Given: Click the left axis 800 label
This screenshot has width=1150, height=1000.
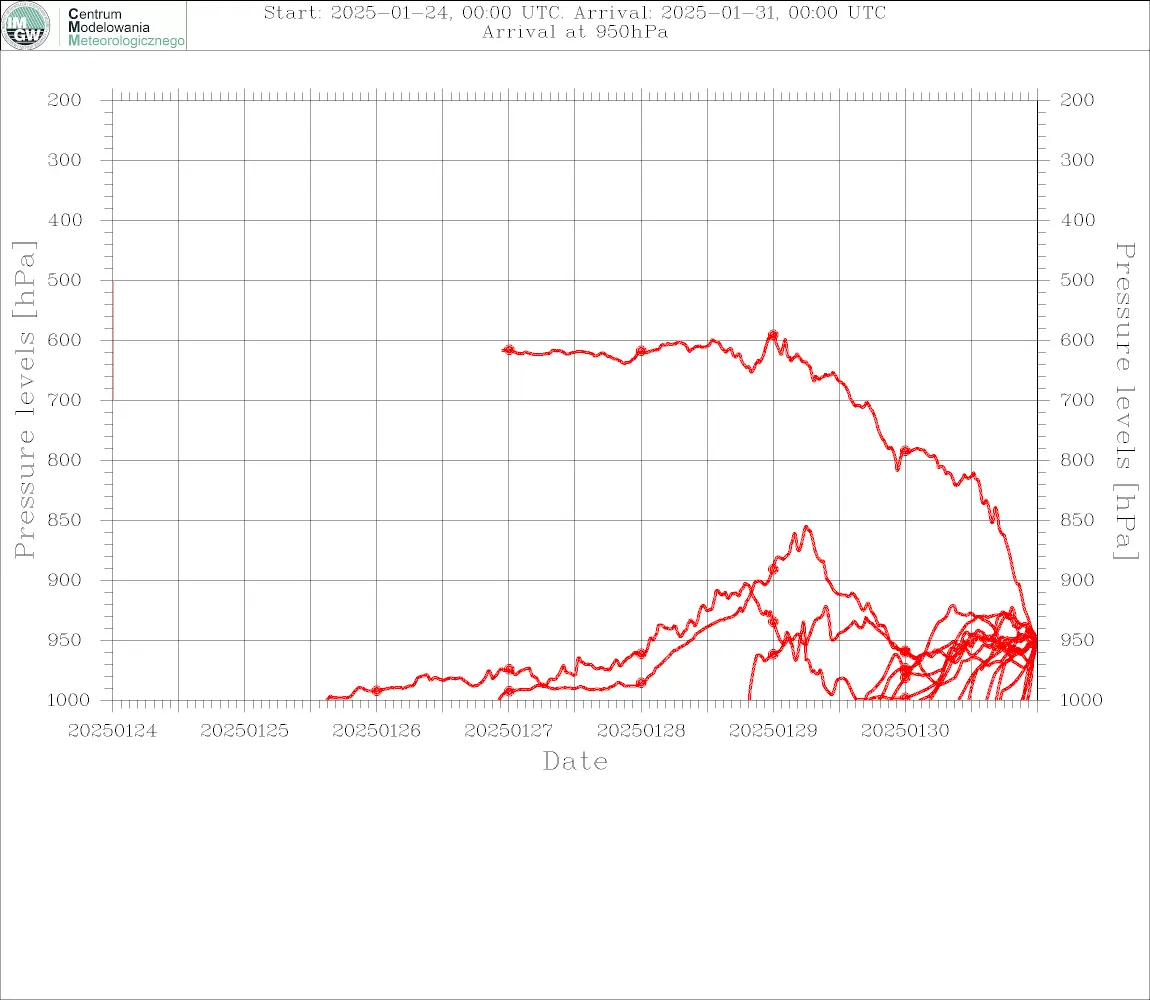Looking at the screenshot, I should click(x=65, y=460).
